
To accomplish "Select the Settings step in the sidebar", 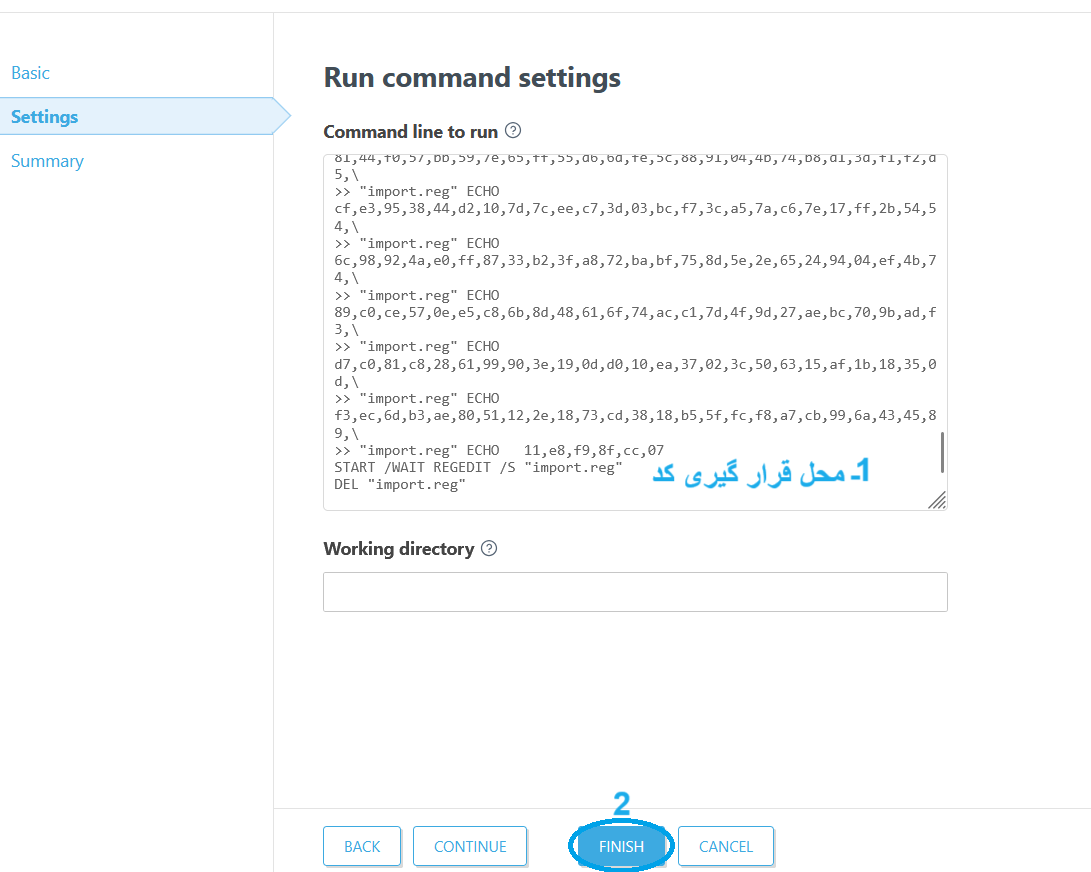I will pos(44,117).
